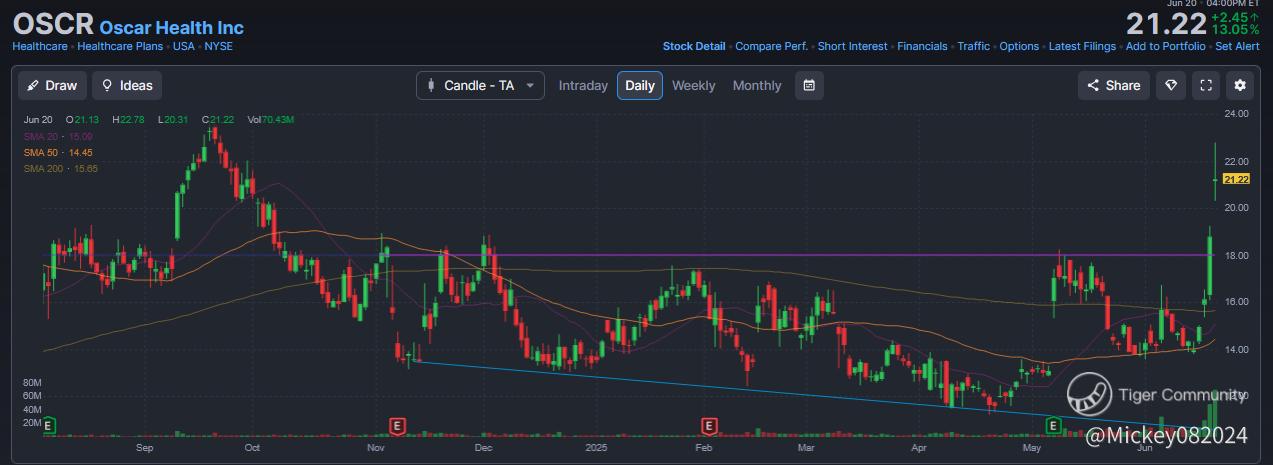Open the Oscar Health Inc company link
The width and height of the screenshot is (1273, 465).
coord(172,28)
